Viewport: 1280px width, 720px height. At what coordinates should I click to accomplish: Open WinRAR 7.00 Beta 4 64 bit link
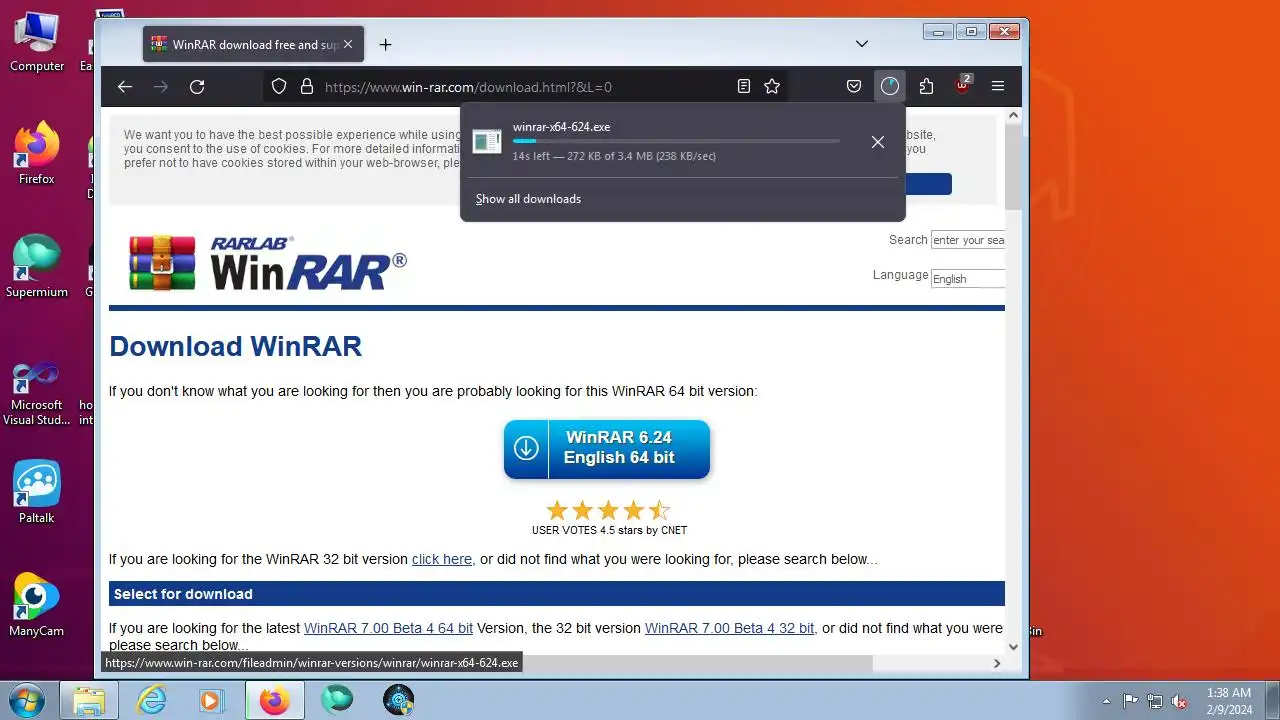[x=388, y=628]
